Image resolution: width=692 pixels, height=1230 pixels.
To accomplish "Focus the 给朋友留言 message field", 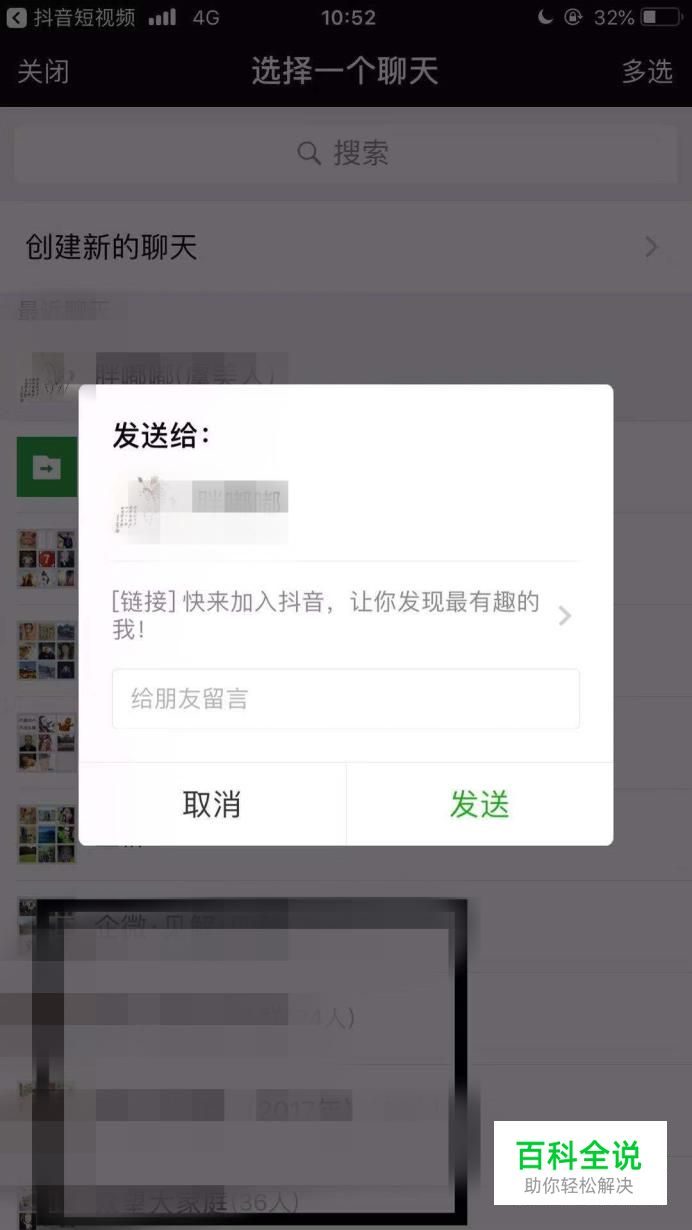I will point(346,699).
